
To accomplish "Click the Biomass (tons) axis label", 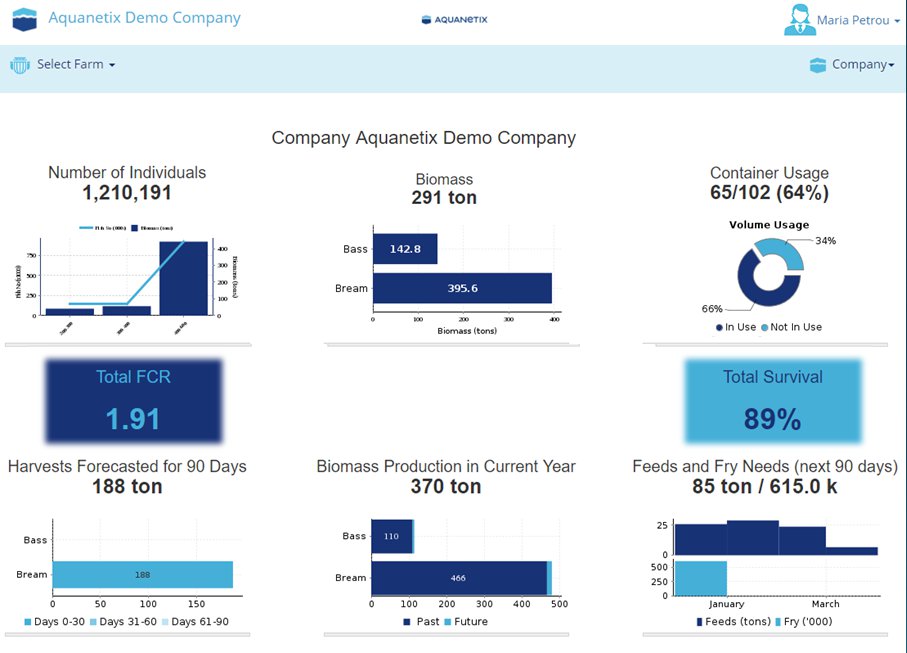I will [467, 331].
